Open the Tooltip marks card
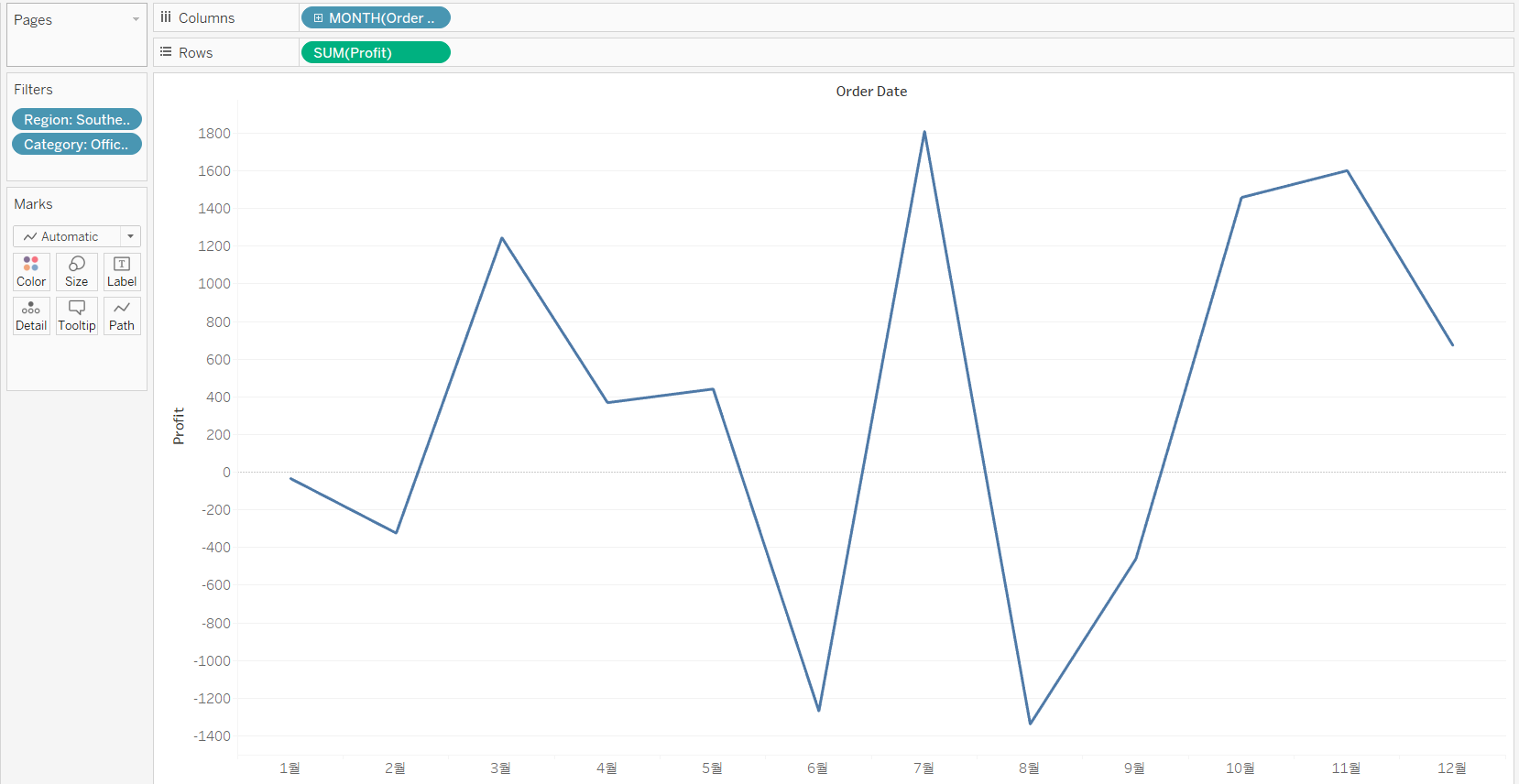 77,316
